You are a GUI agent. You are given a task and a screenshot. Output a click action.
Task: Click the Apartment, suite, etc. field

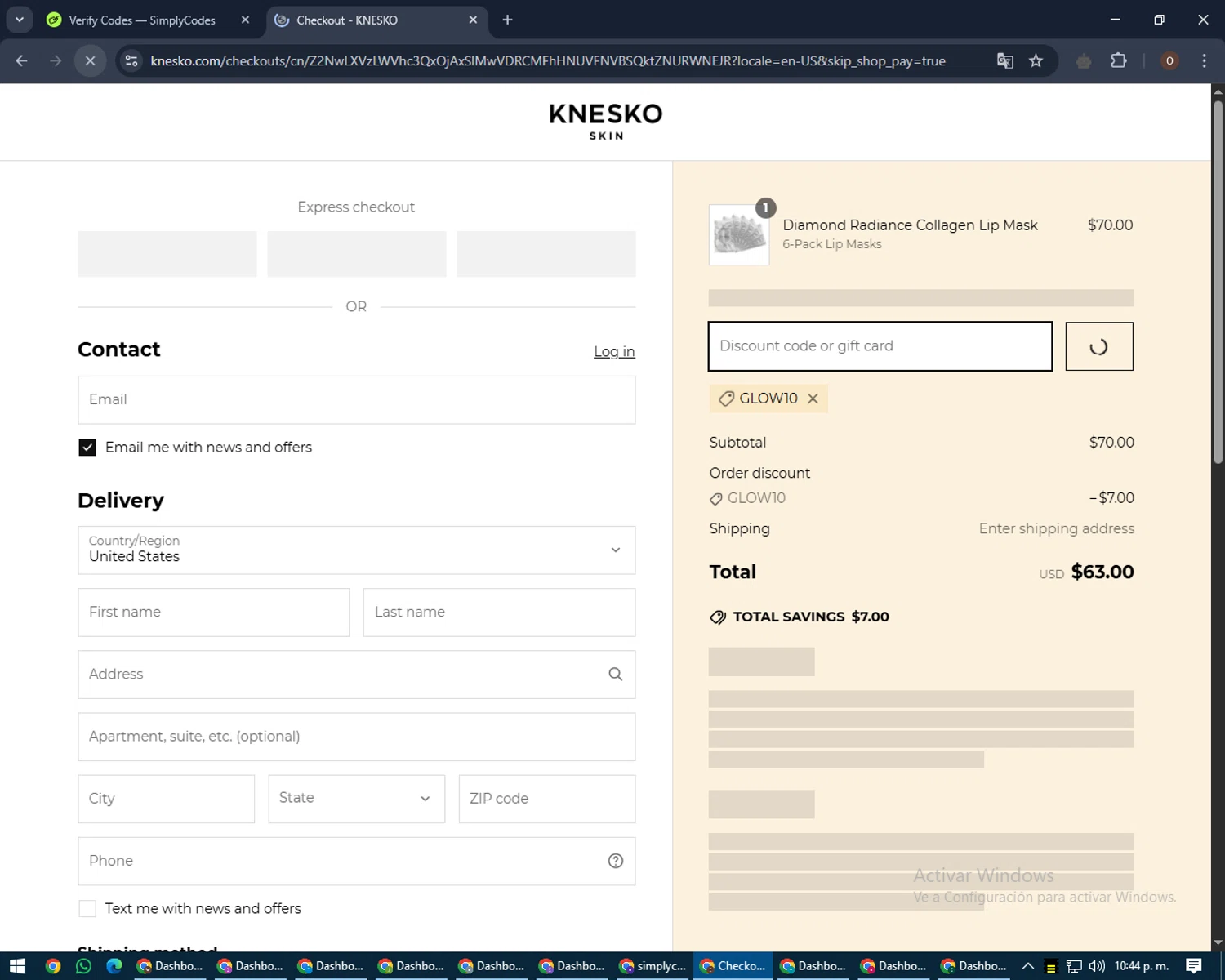pyautogui.click(x=356, y=736)
